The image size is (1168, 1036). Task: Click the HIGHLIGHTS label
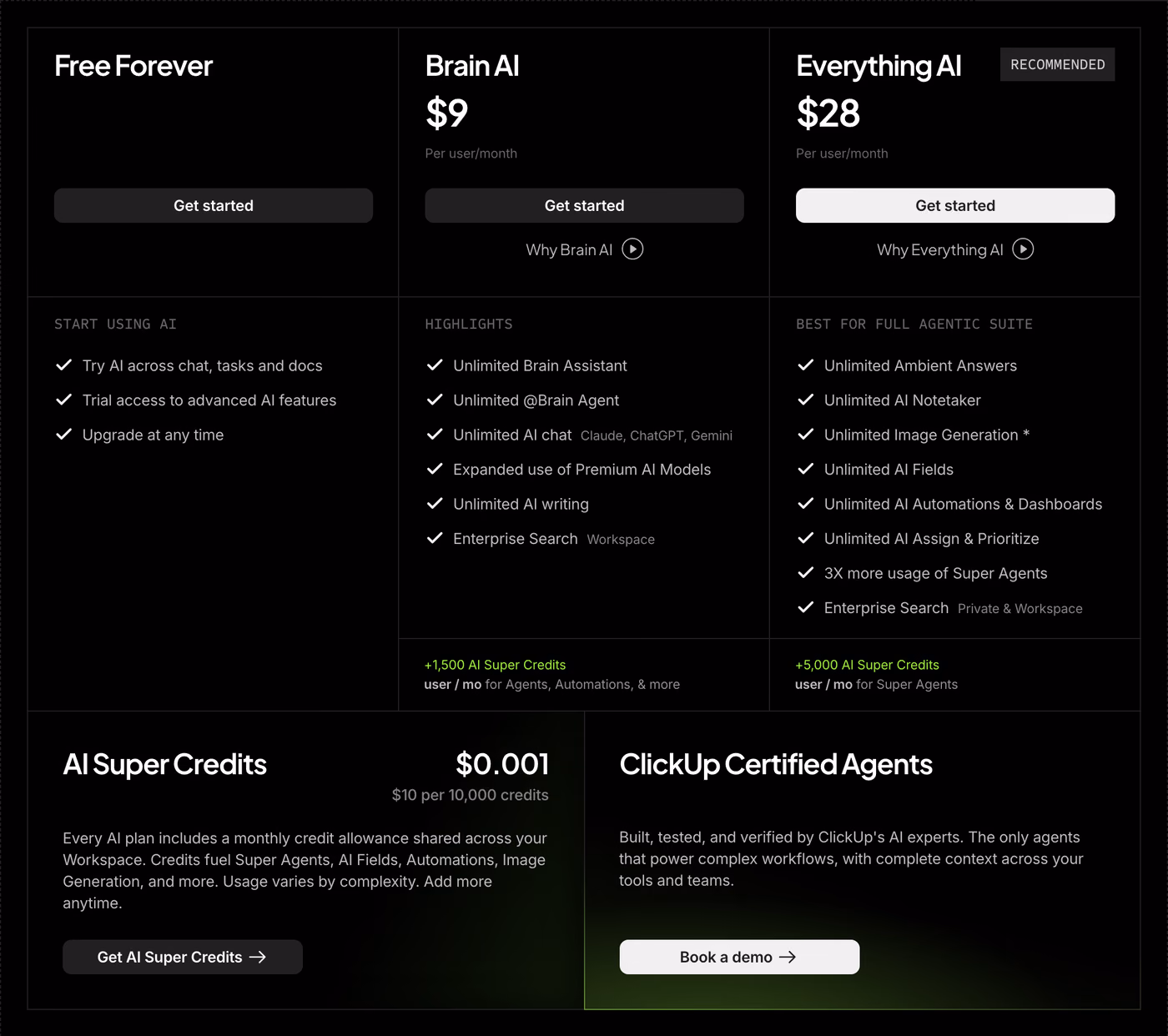click(469, 324)
